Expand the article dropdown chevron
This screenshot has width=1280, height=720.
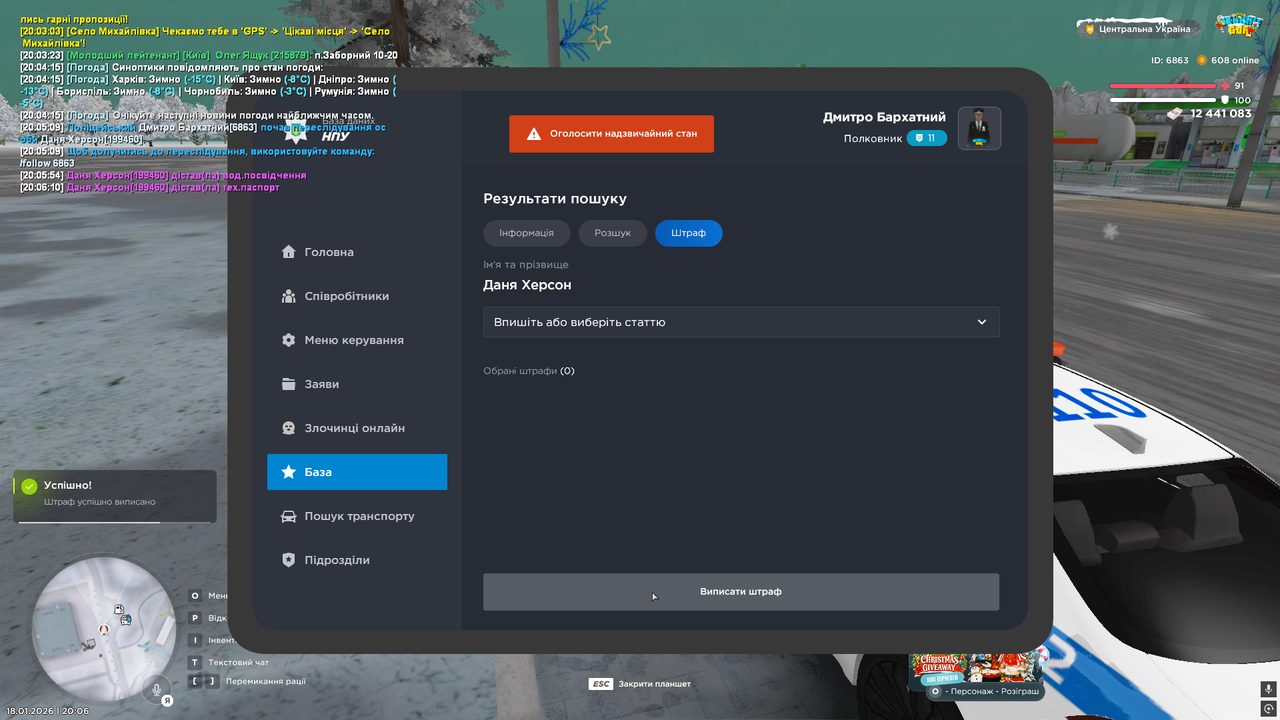pos(982,322)
